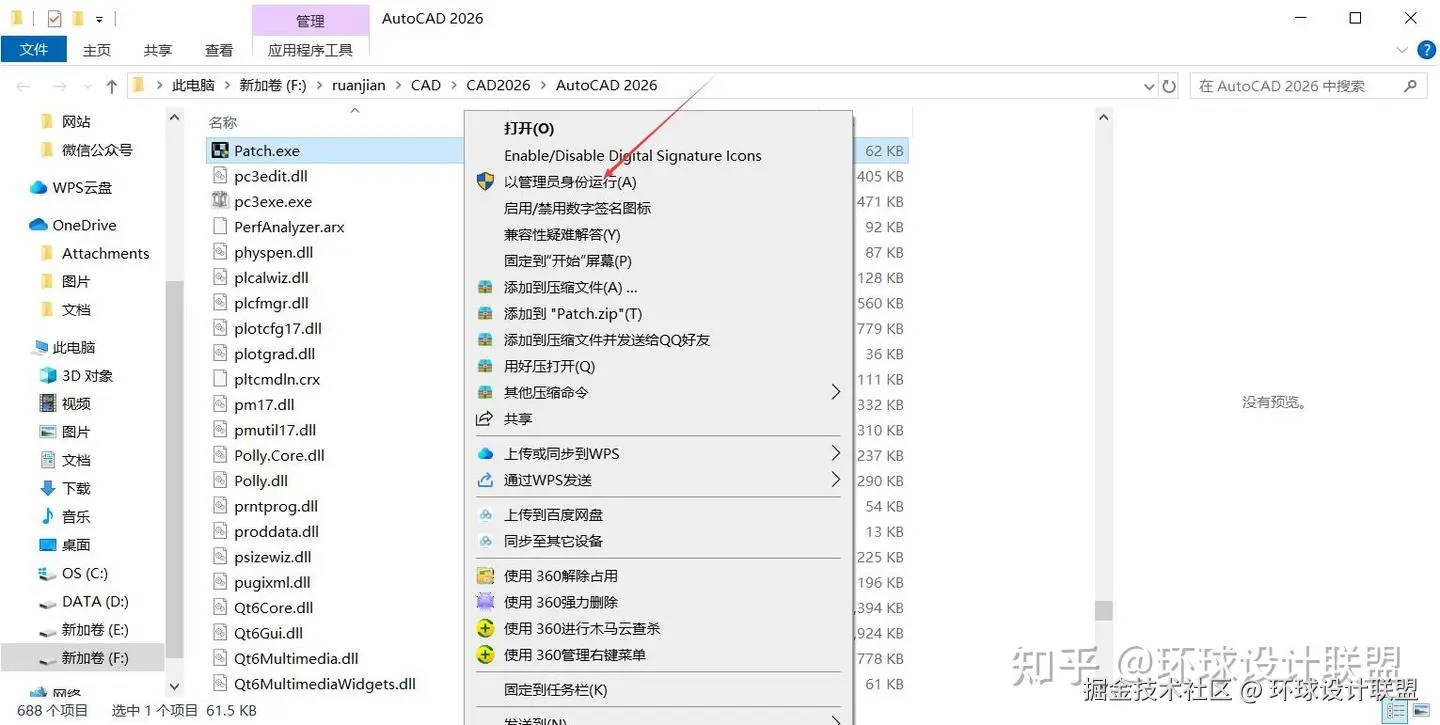
Task: Open the Attachments folder under OneDrive
Action: 105,253
